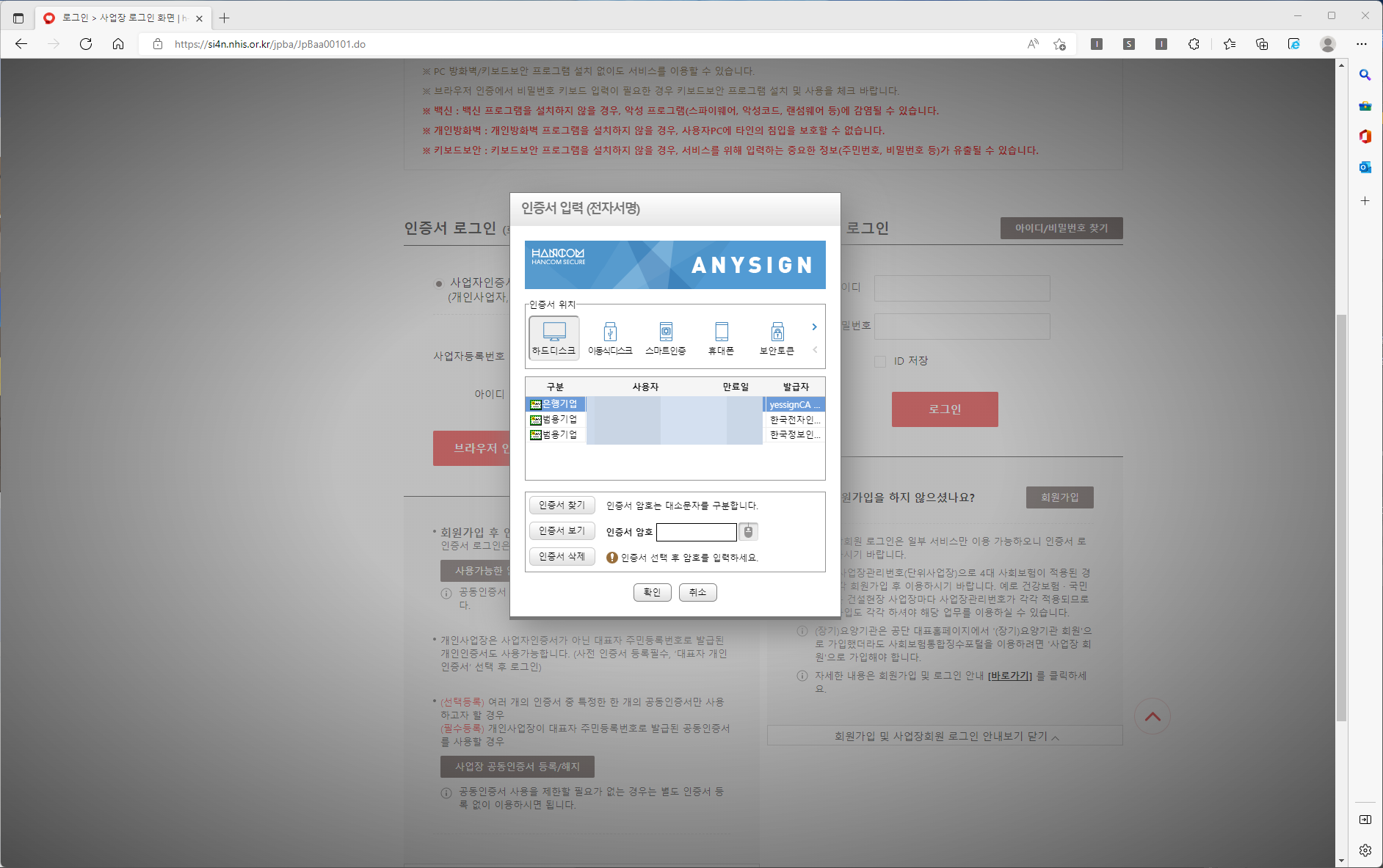Click the address bar URL

[x=270, y=44]
